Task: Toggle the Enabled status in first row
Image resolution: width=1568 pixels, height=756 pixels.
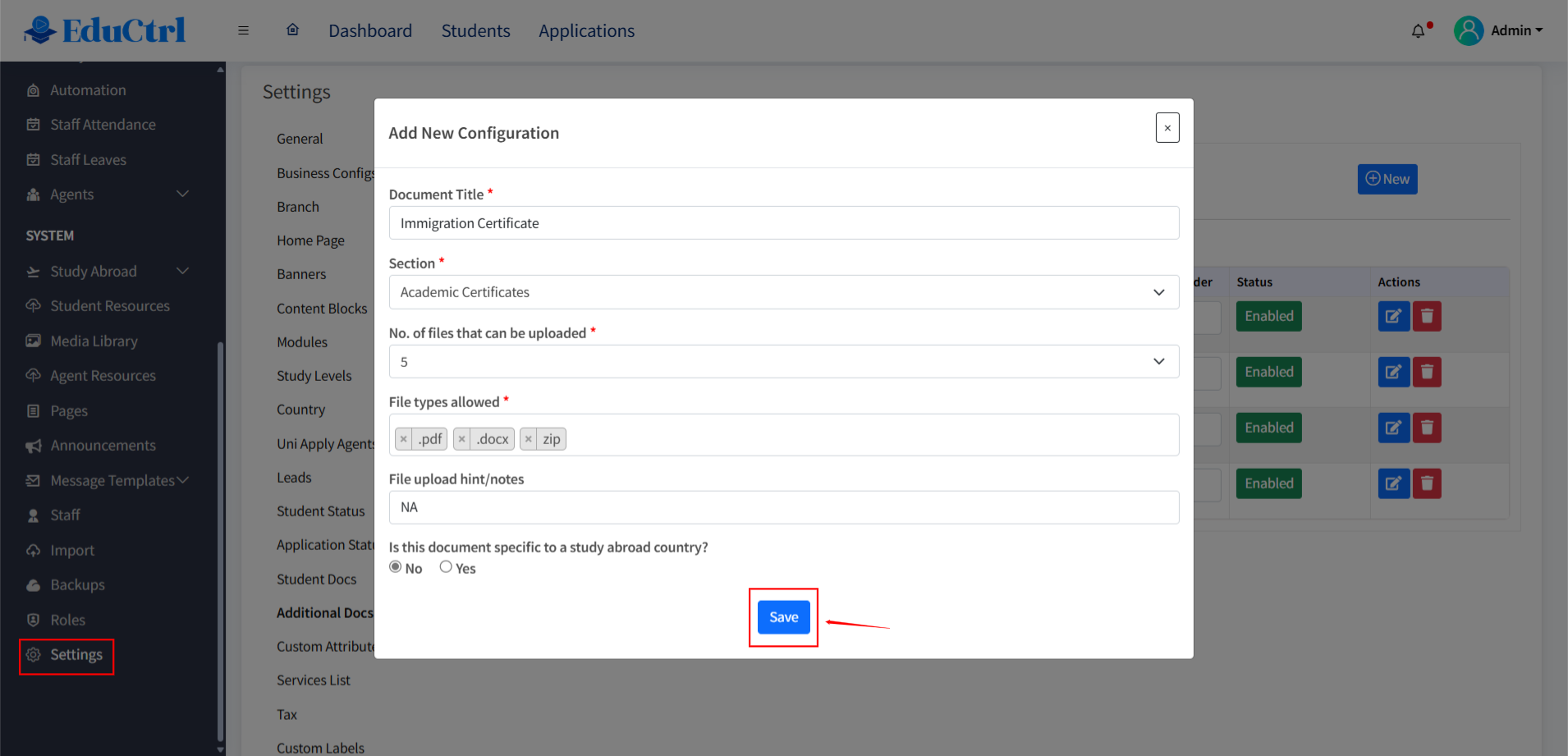Action: [x=1268, y=316]
